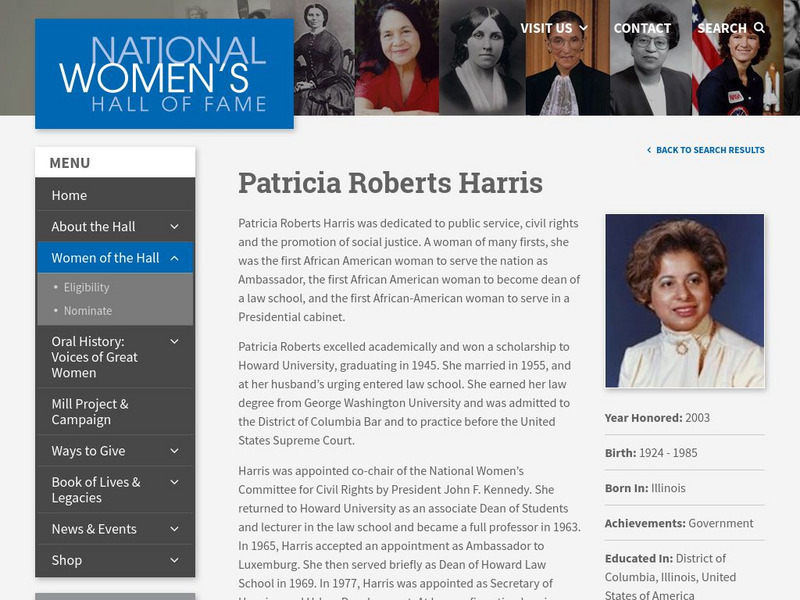Viewport: 800px width, 600px height.
Task: Select Home in the sidebar menu
Action: click(x=70, y=195)
